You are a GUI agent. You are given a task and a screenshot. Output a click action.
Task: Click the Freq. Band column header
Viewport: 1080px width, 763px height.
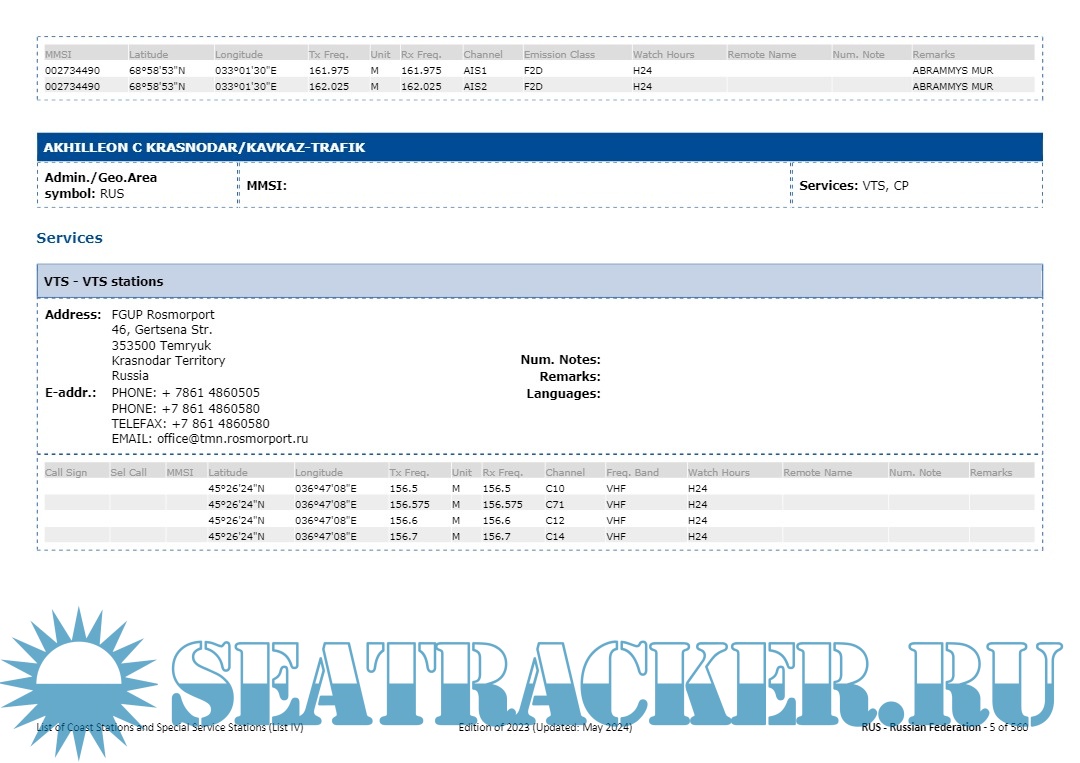click(x=632, y=472)
